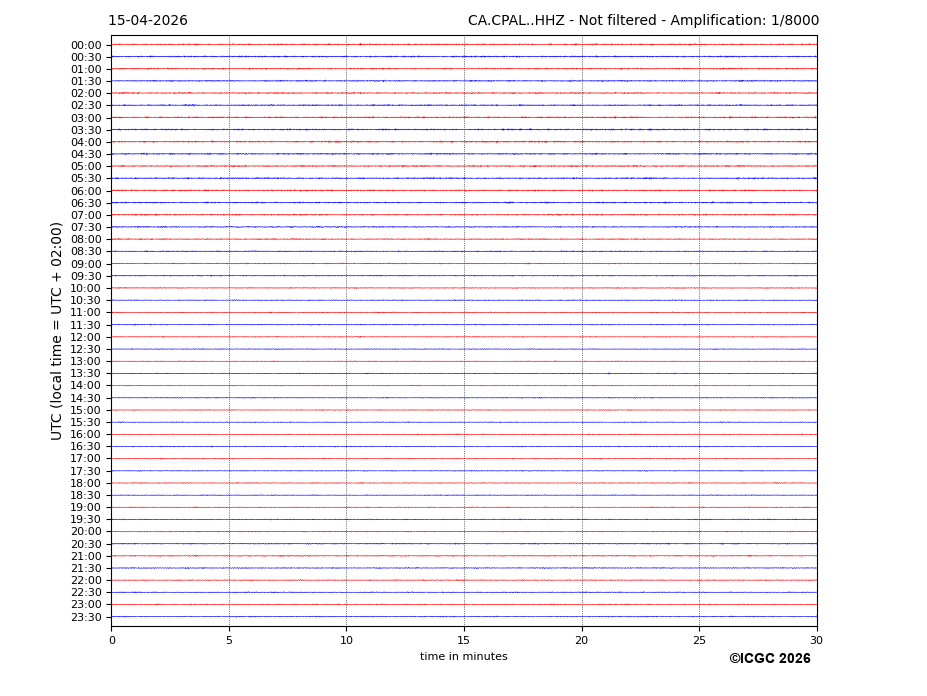The image size is (927, 696).
Task: Click the 15 minute x-axis tick label
Action: coord(464,640)
